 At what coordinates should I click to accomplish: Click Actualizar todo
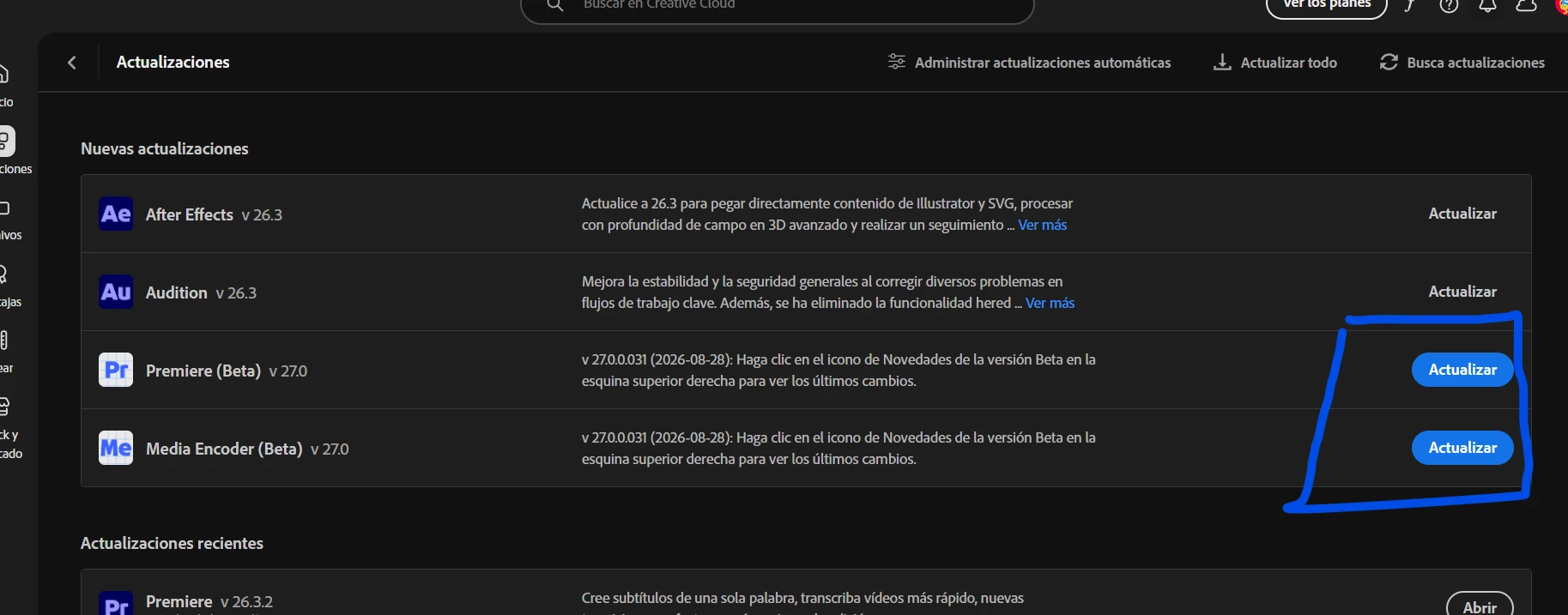coord(1274,63)
